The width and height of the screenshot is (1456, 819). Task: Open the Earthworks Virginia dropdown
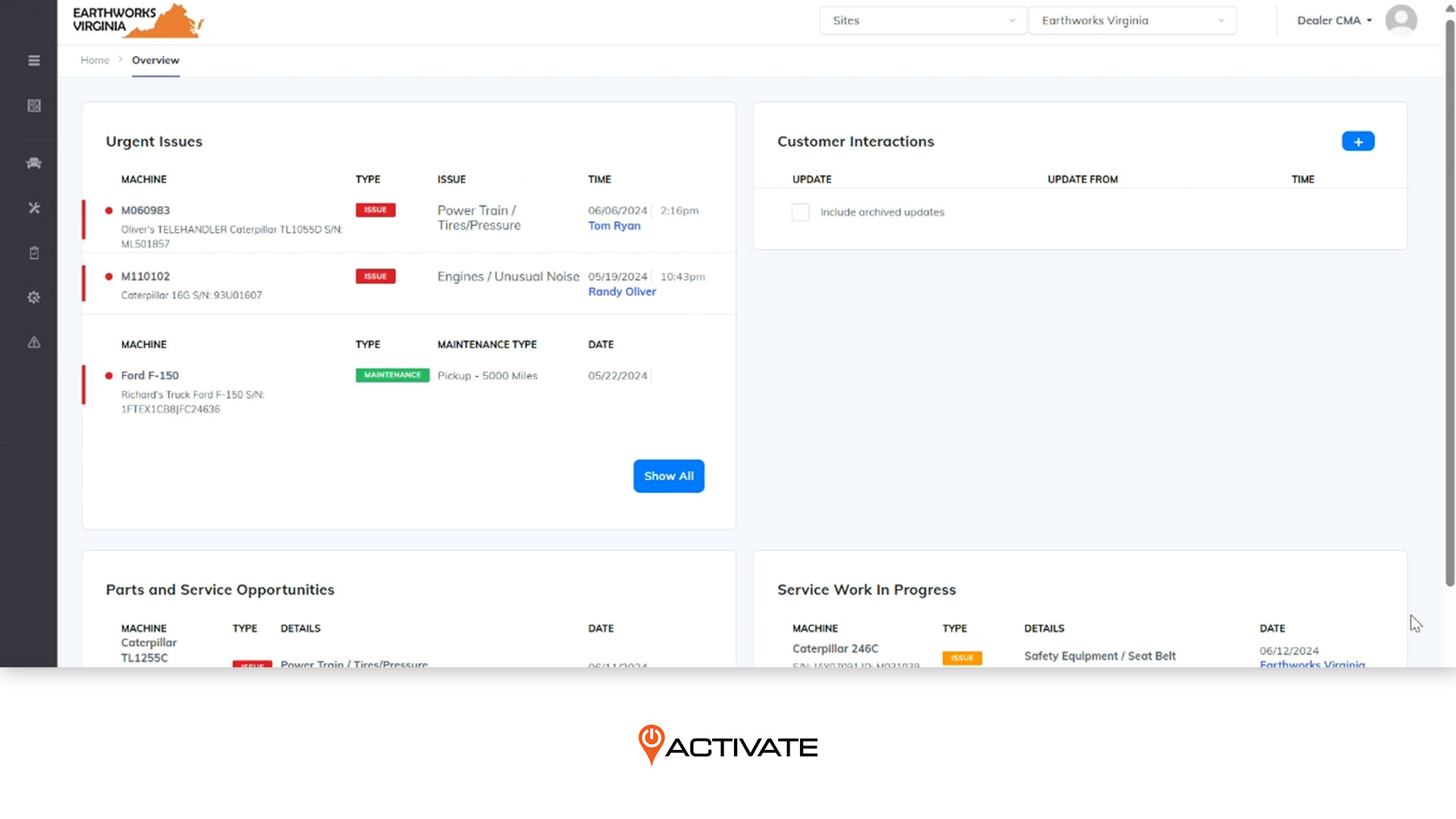pos(1132,20)
